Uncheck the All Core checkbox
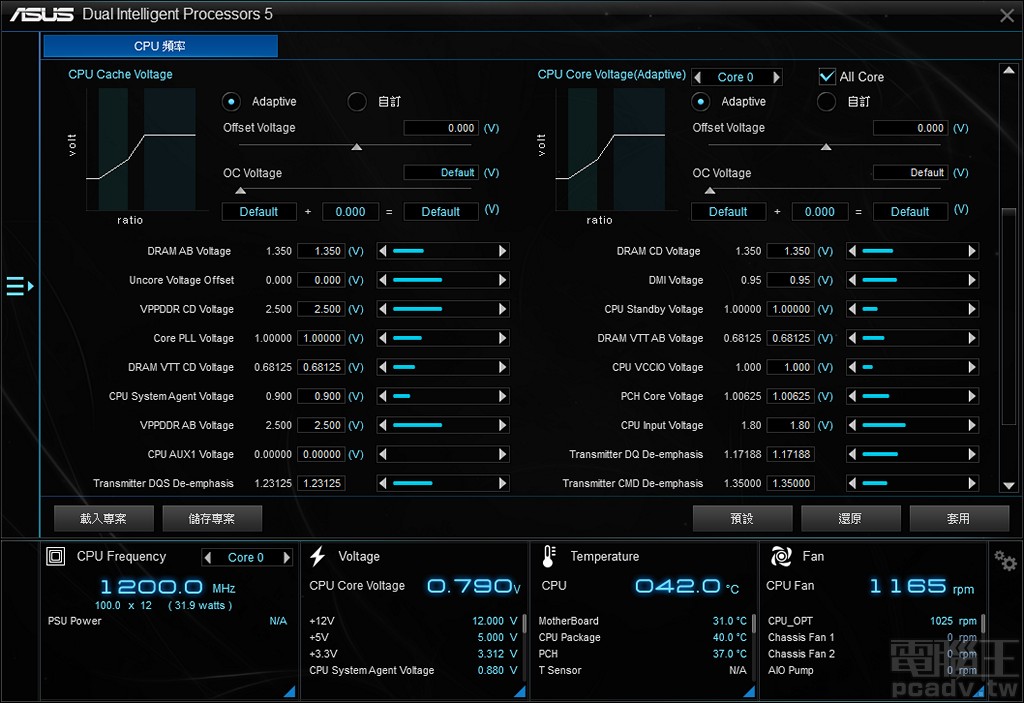 [827, 77]
